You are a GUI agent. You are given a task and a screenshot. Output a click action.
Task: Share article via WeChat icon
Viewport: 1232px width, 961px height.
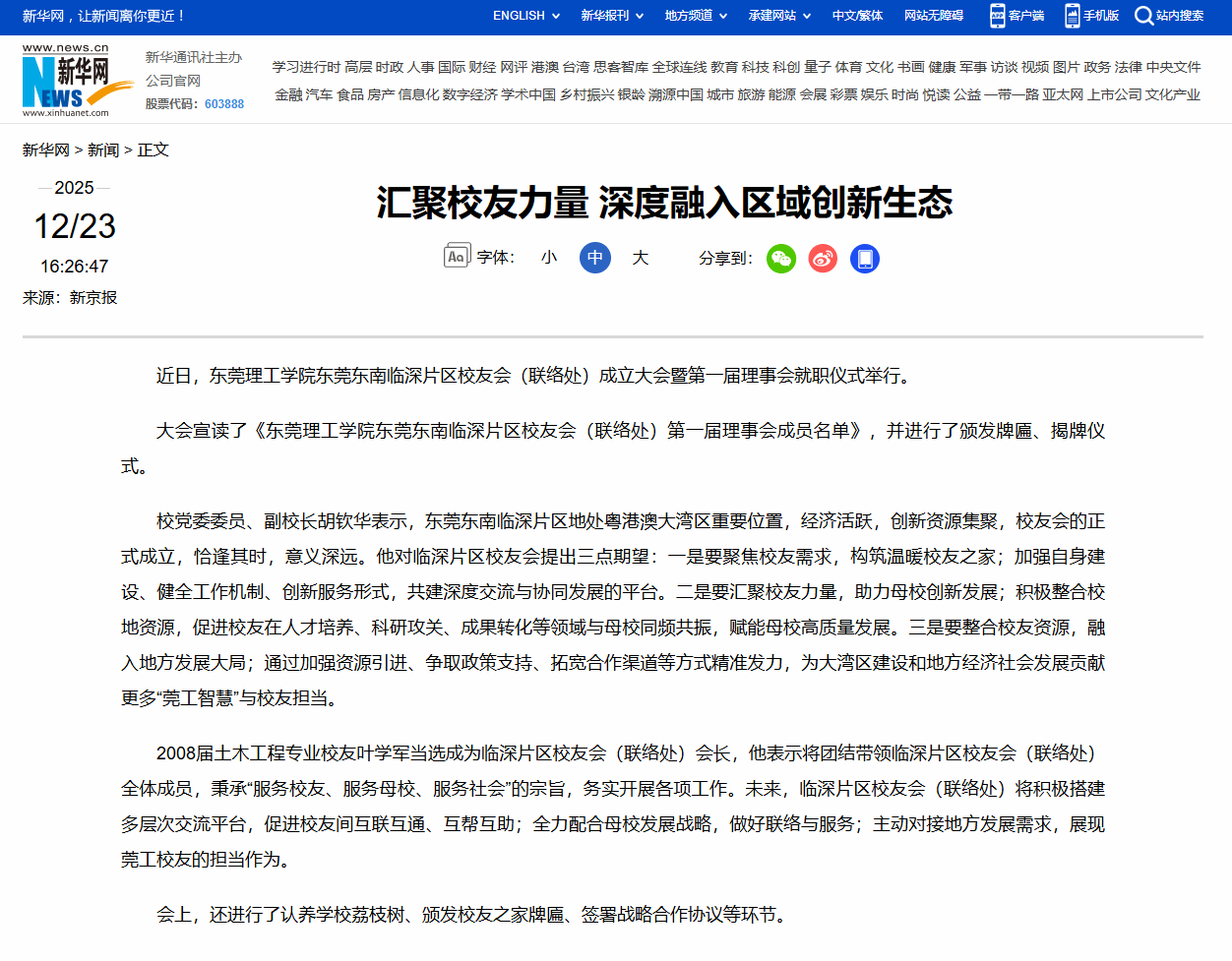781,259
